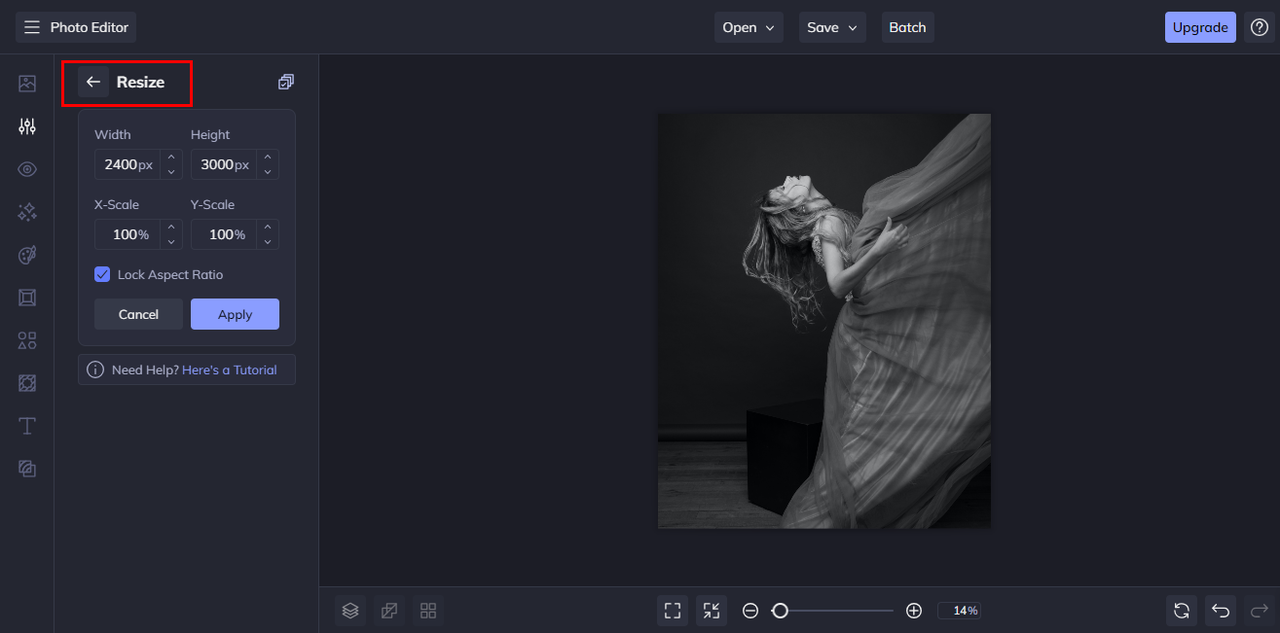The width and height of the screenshot is (1280, 633).
Task: Zoom out with the minus icon
Action: click(750, 610)
